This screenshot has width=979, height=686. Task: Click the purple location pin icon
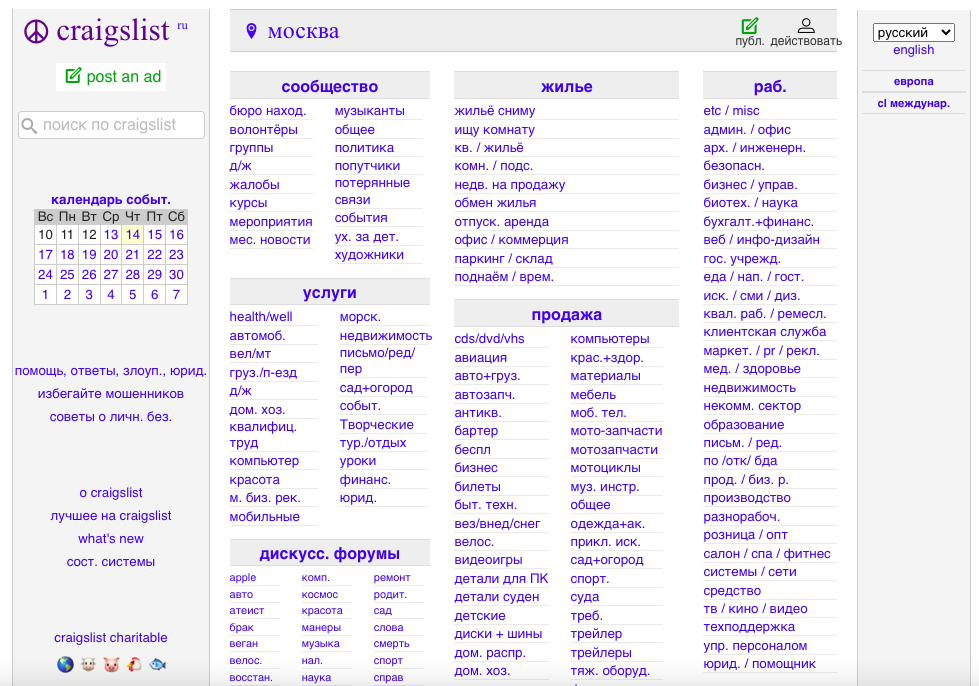point(251,31)
